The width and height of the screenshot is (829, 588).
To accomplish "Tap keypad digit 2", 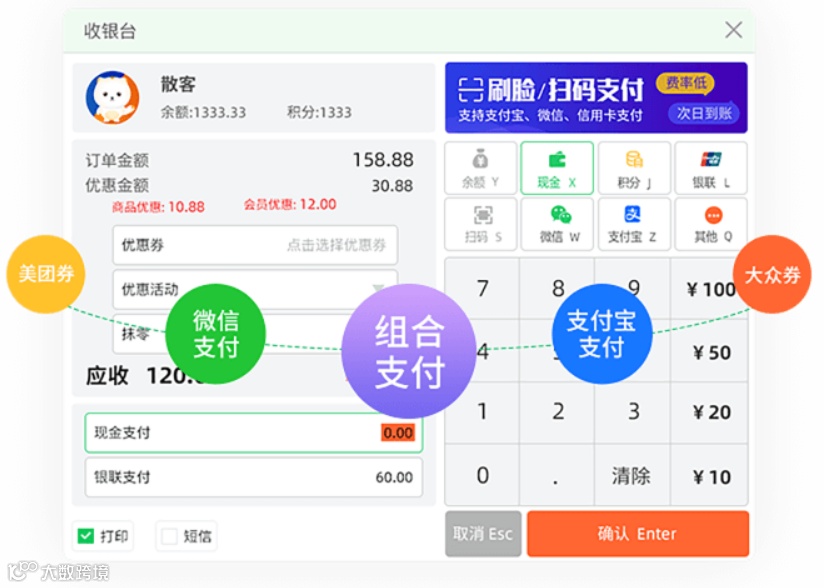I will coord(558,412).
